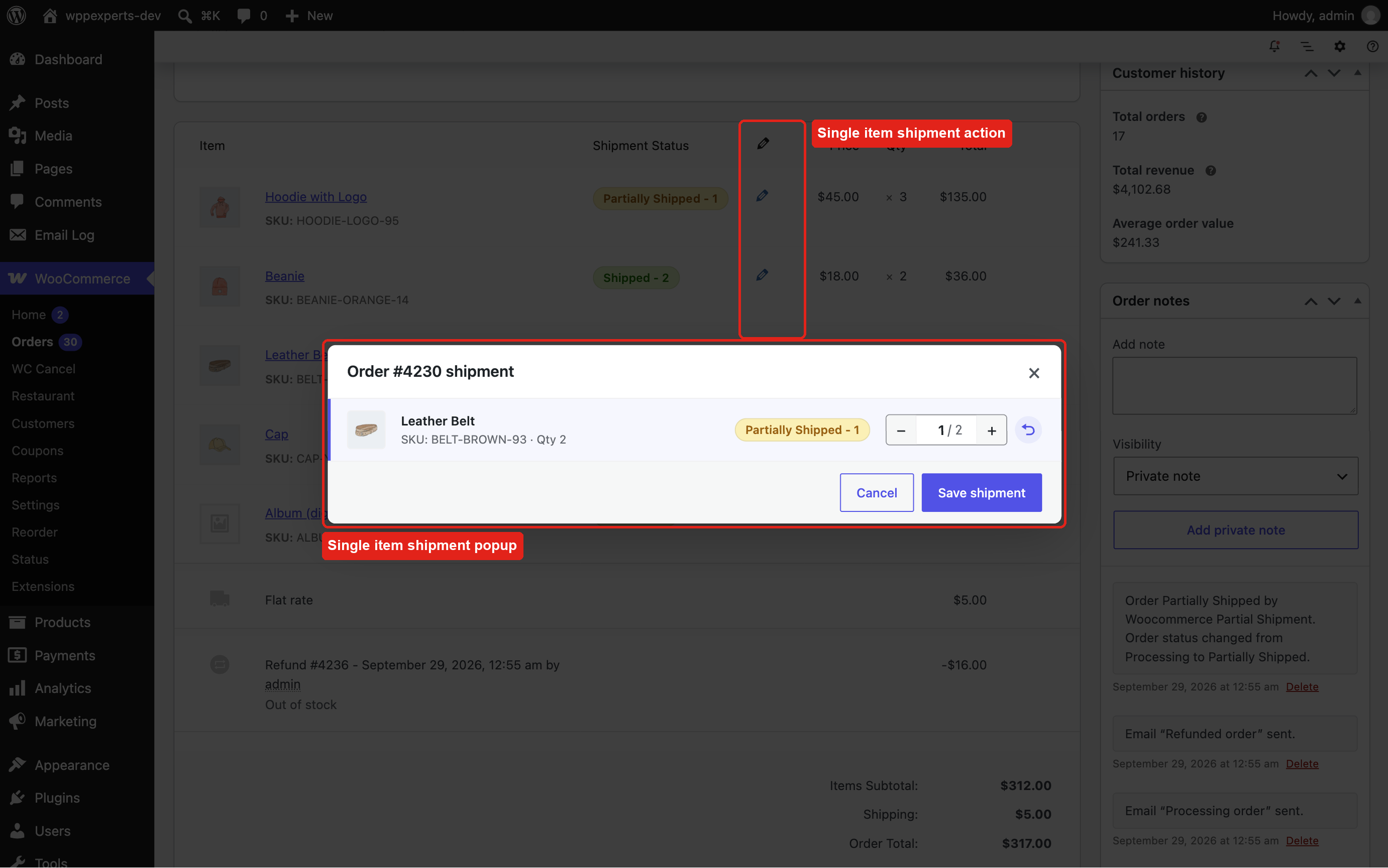Screen dimensions: 1388x868
Task: Click the WordPress logo in admin bar
Action: pos(17,16)
